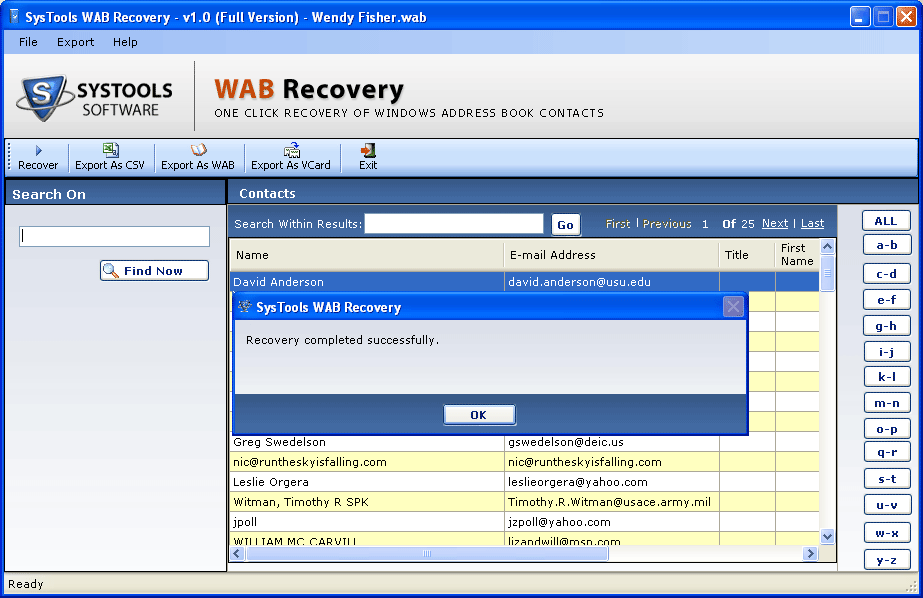This screenshot has height=598, width=923.
Task: Click the Search On input field
Action: pos(114,237)
